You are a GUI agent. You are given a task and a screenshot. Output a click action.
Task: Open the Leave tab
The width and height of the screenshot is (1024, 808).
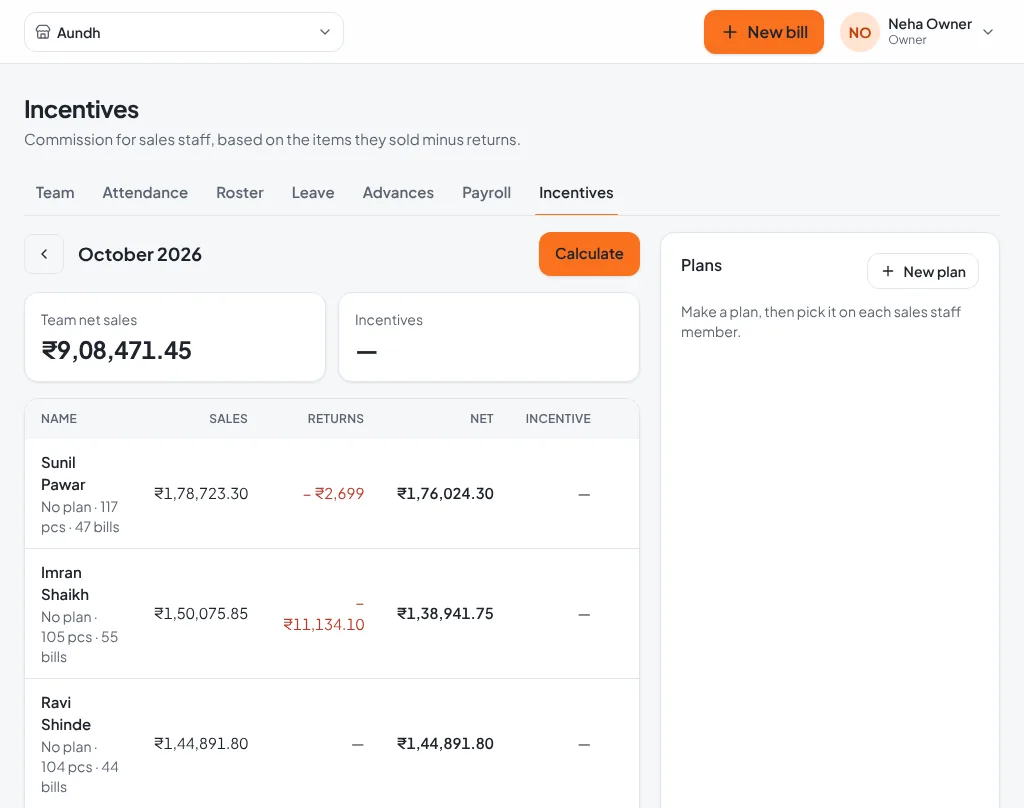point(313,193)
